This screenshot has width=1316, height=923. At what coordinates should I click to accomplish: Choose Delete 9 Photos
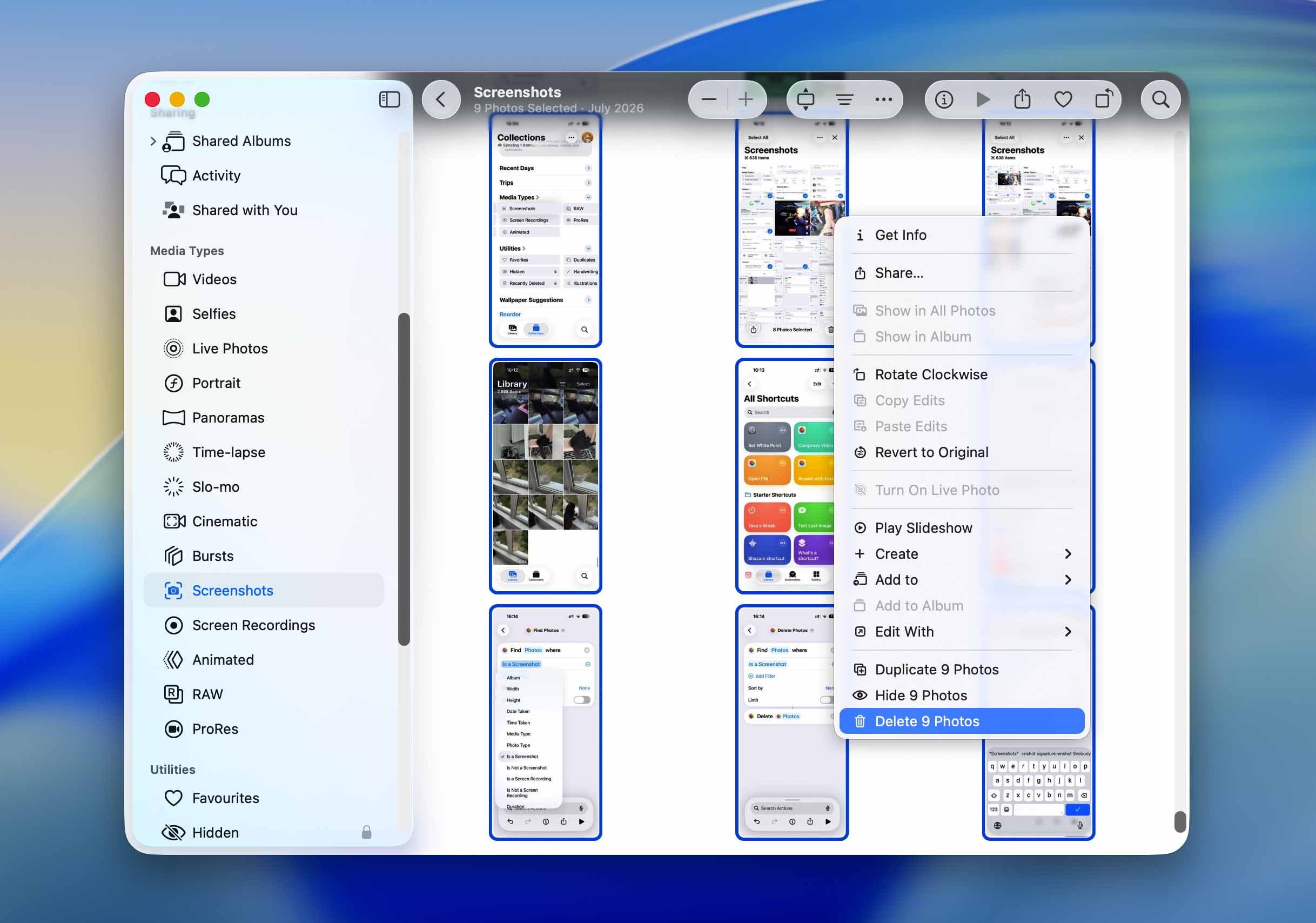point(962,721)
